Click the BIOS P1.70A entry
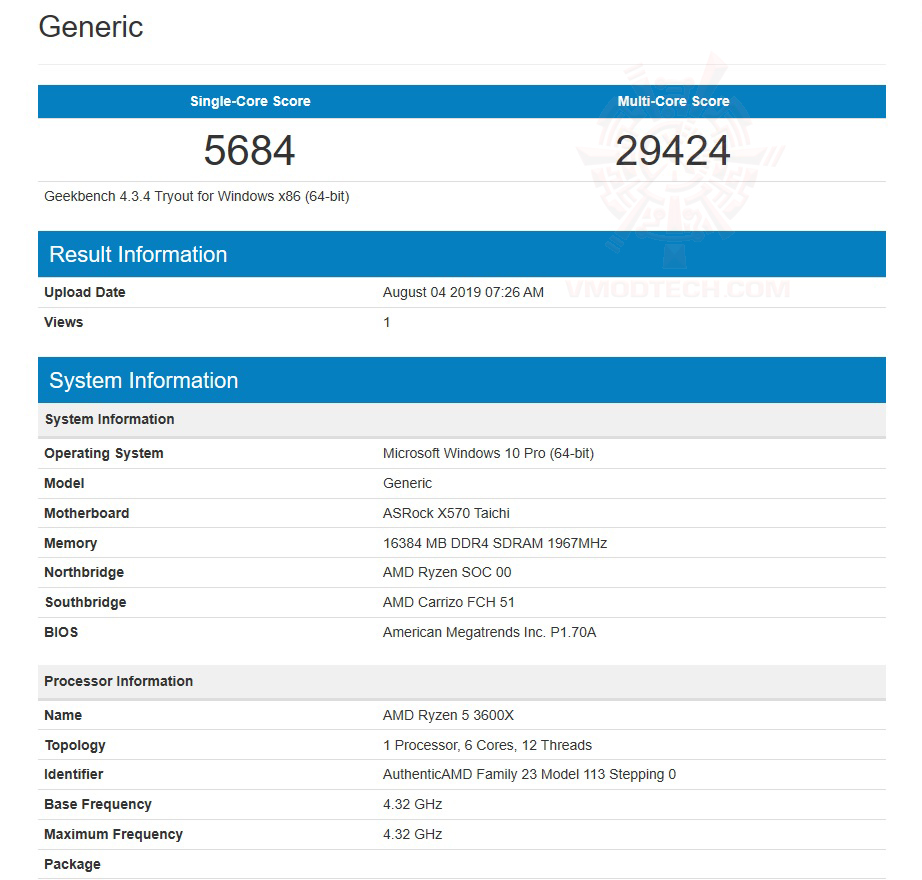922x880 pixels. [x=490, y=632]
